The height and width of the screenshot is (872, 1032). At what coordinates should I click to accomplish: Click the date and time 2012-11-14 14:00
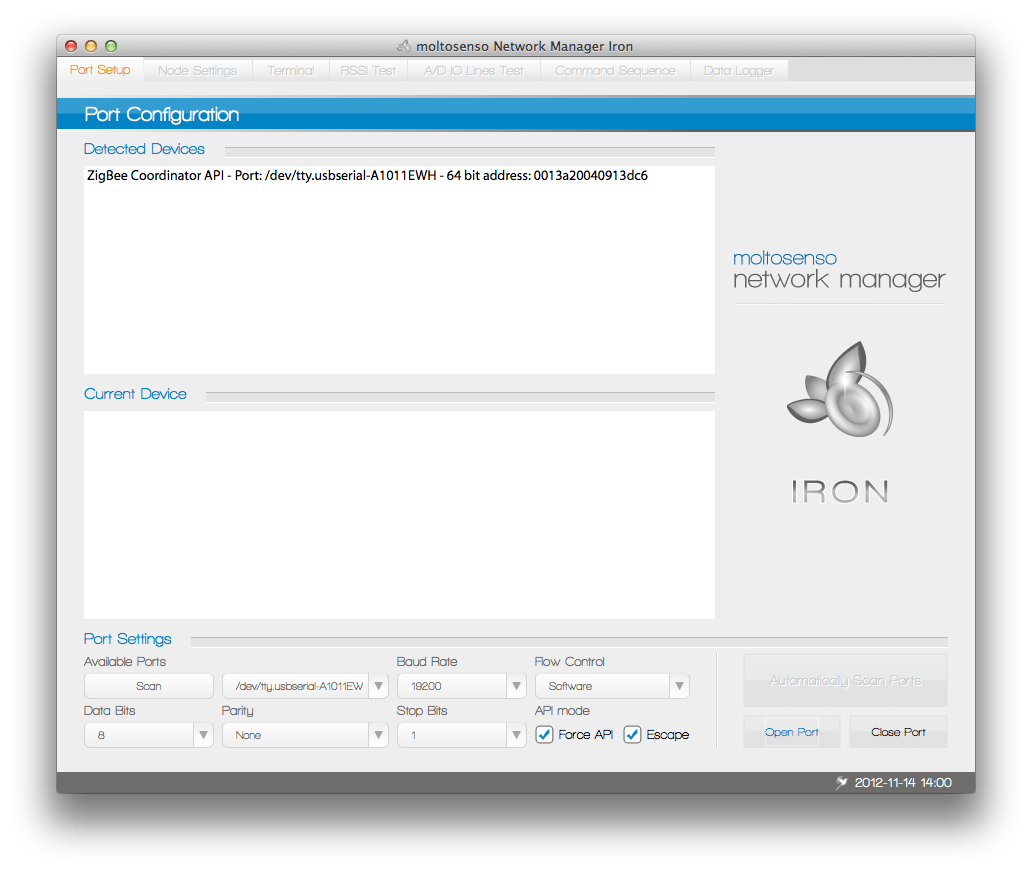coord(903,782)
